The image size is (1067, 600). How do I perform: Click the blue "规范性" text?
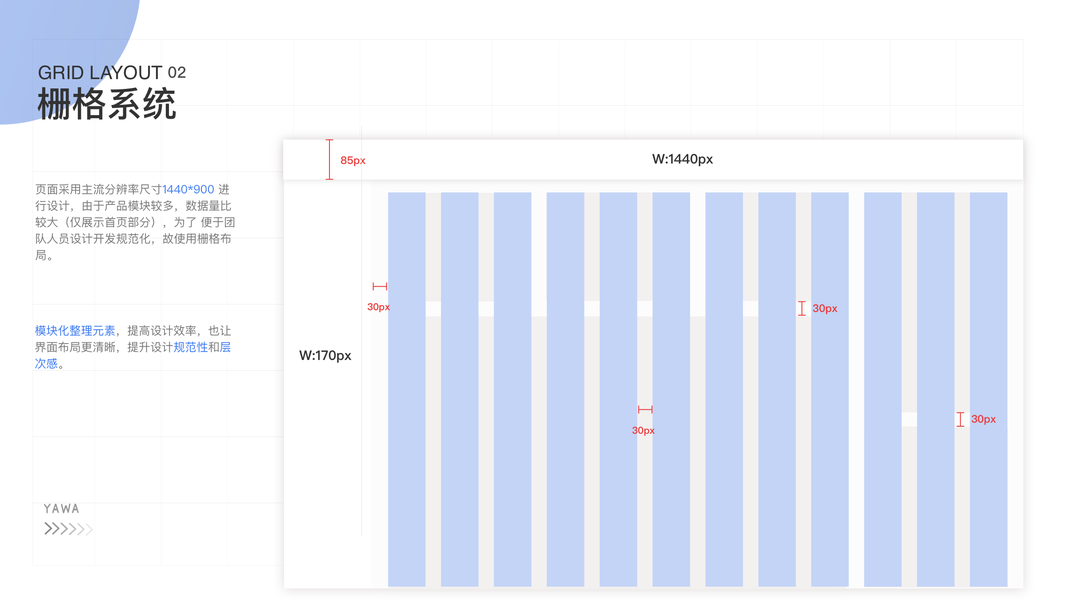point(190,347)
